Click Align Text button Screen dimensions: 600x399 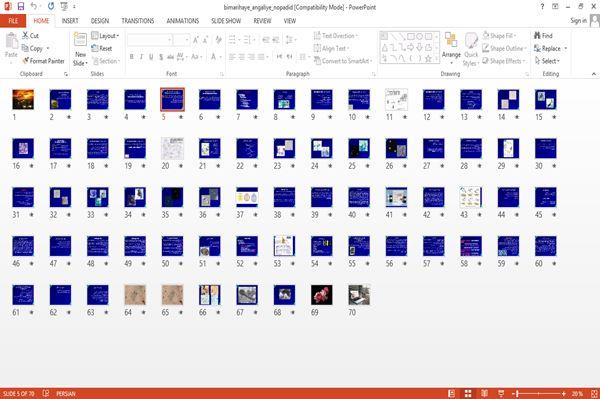[x=331, y=49]
